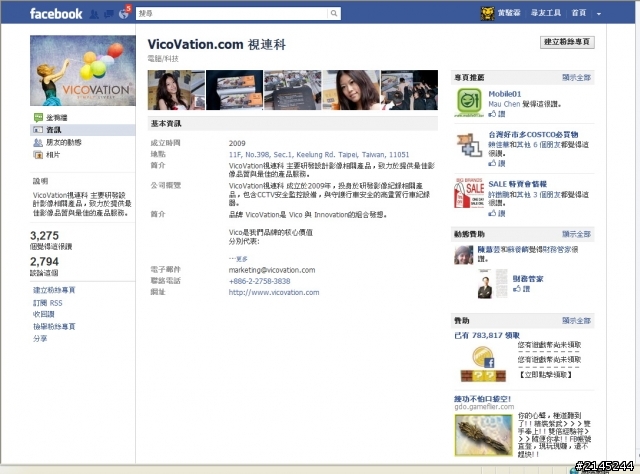Click the profile name in top bar
The height and width of the screenshot is (474, 640).
509,13
